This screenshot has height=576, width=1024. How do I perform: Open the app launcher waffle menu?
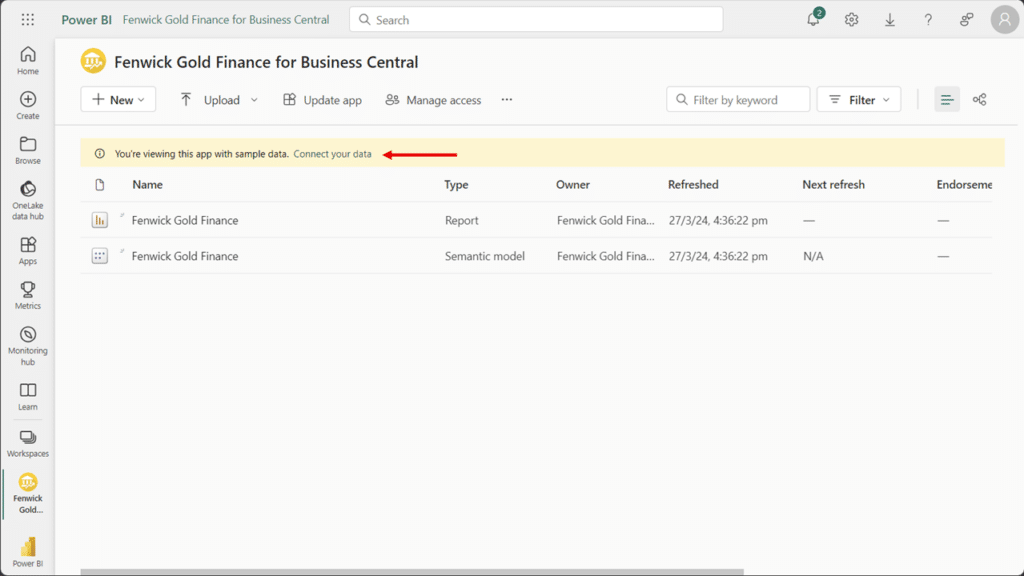pos(27,20)
